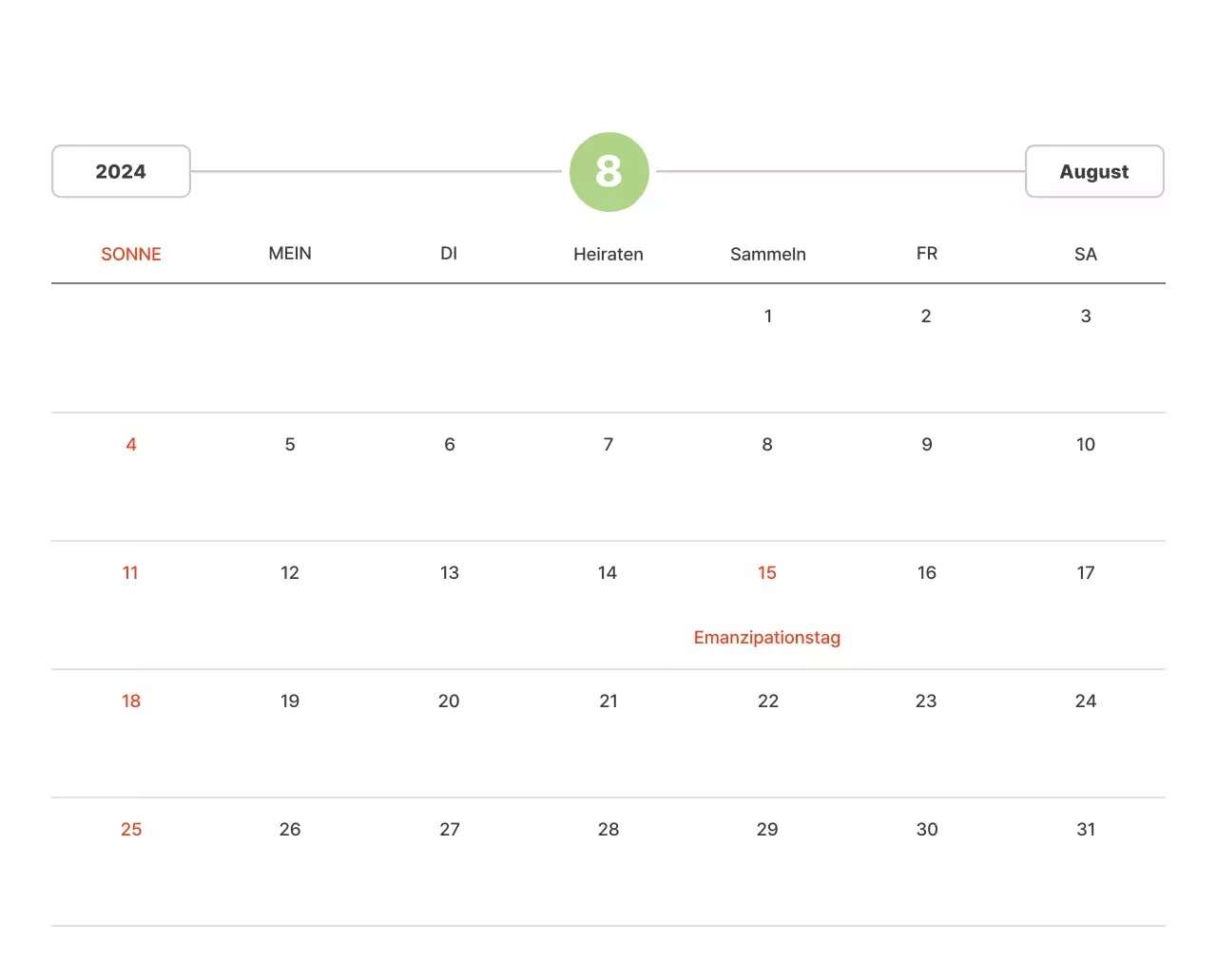Screen dimensions: 1217x980
Task: Click on date 13
Action: [449, 572]
